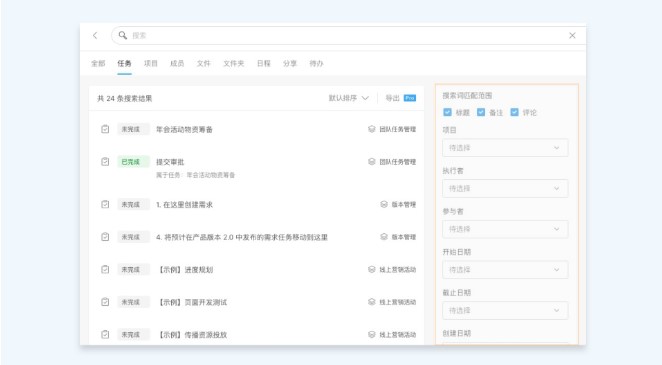This screenshot has height=365, width=662.
Task: Click task icon for 【示例】传播资源投放
Action: [105, 334]
